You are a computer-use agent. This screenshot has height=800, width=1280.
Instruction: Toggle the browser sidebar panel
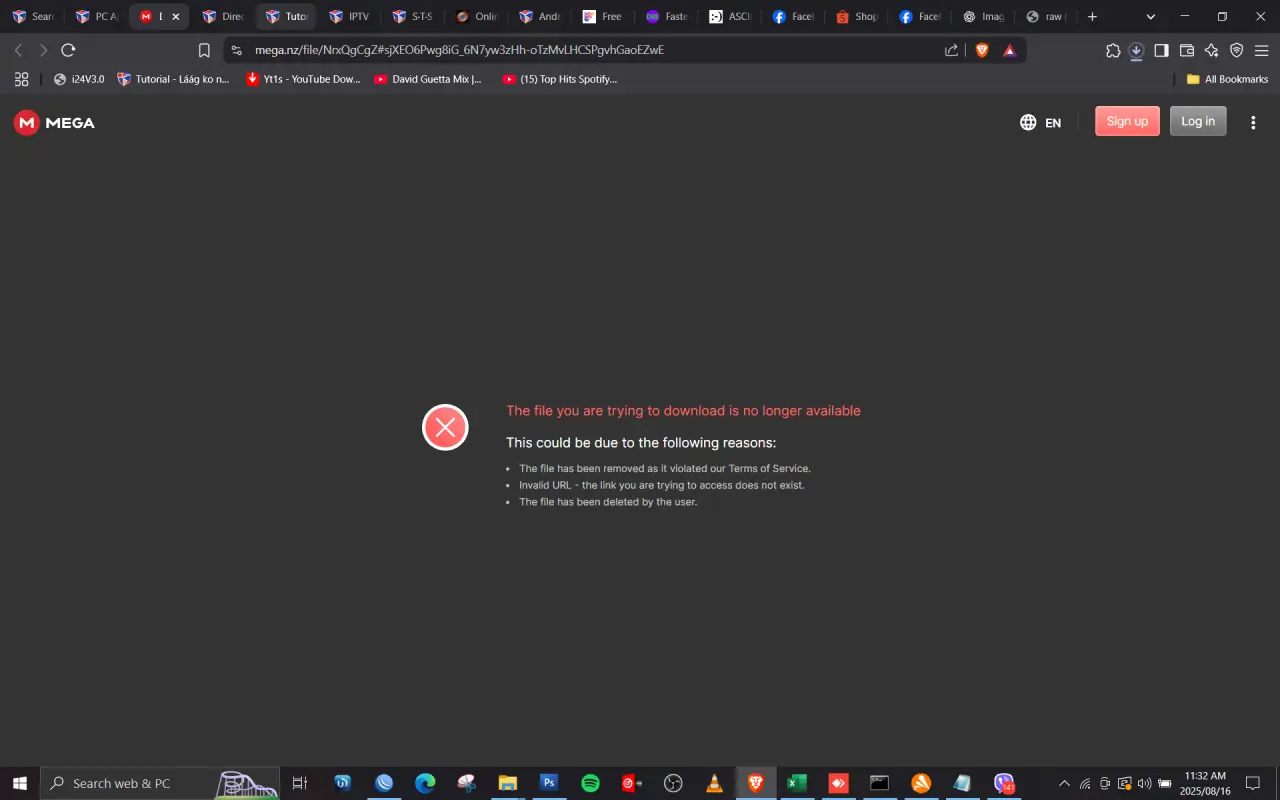[1161, 50]
